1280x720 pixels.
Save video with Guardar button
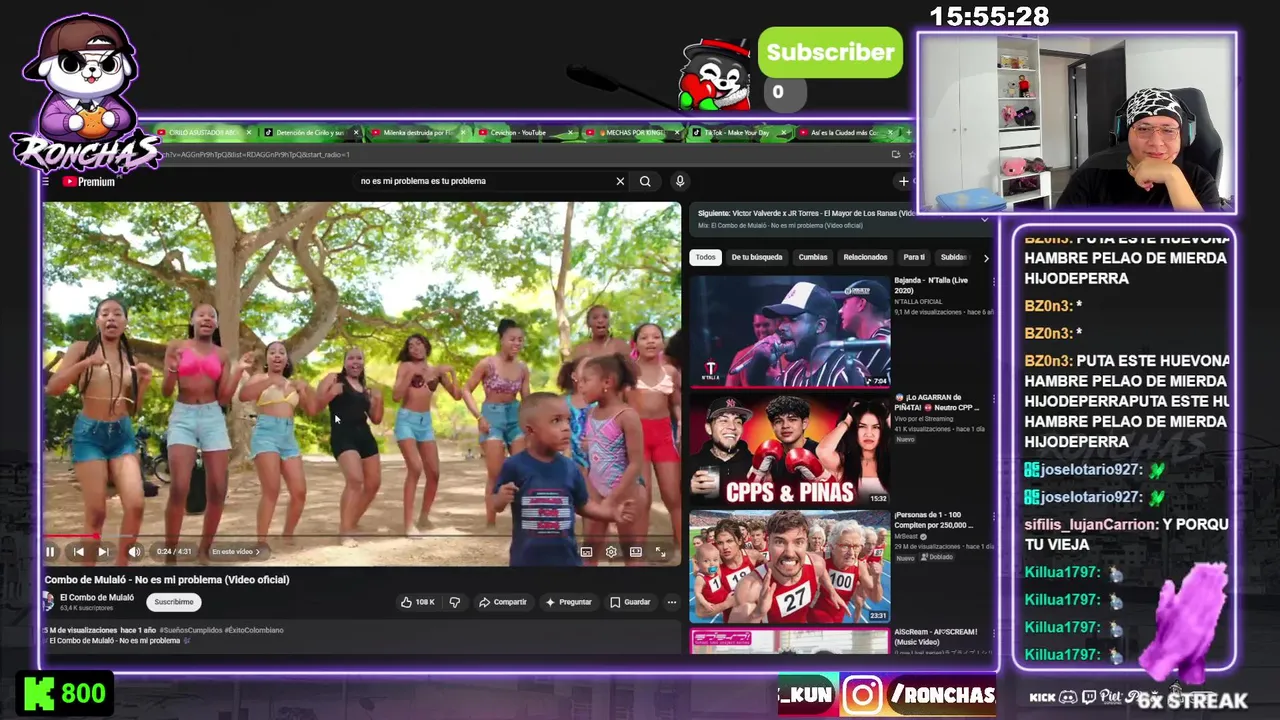point(630,602)
